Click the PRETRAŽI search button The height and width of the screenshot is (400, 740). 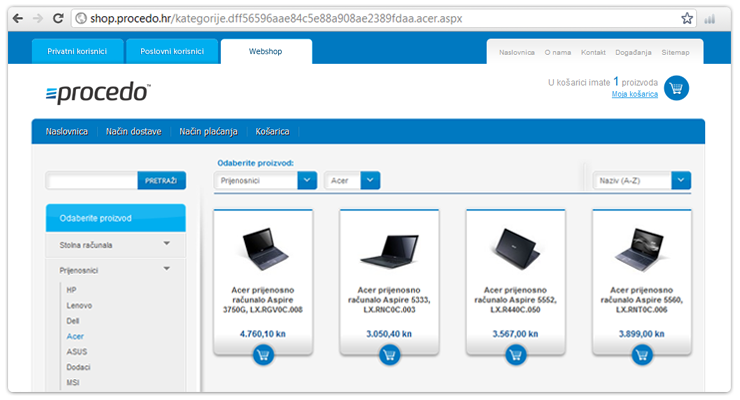pos(161,181)
